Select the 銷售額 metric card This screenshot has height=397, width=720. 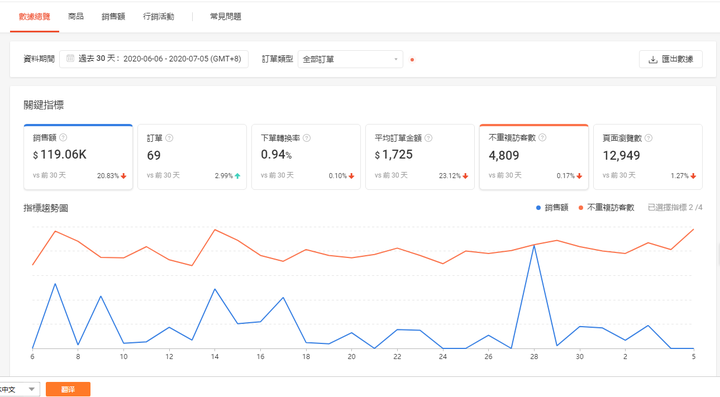pyautogui.click(x=78, y=157)
